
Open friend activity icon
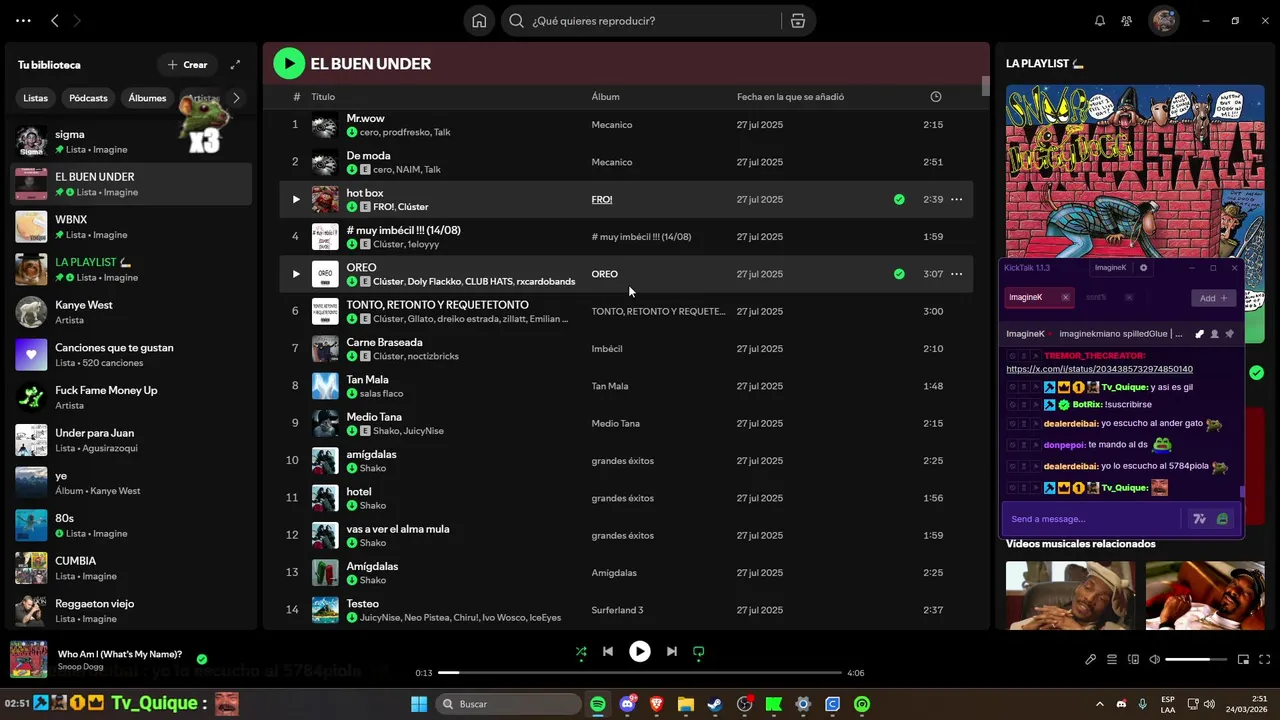click(1127, 21)
